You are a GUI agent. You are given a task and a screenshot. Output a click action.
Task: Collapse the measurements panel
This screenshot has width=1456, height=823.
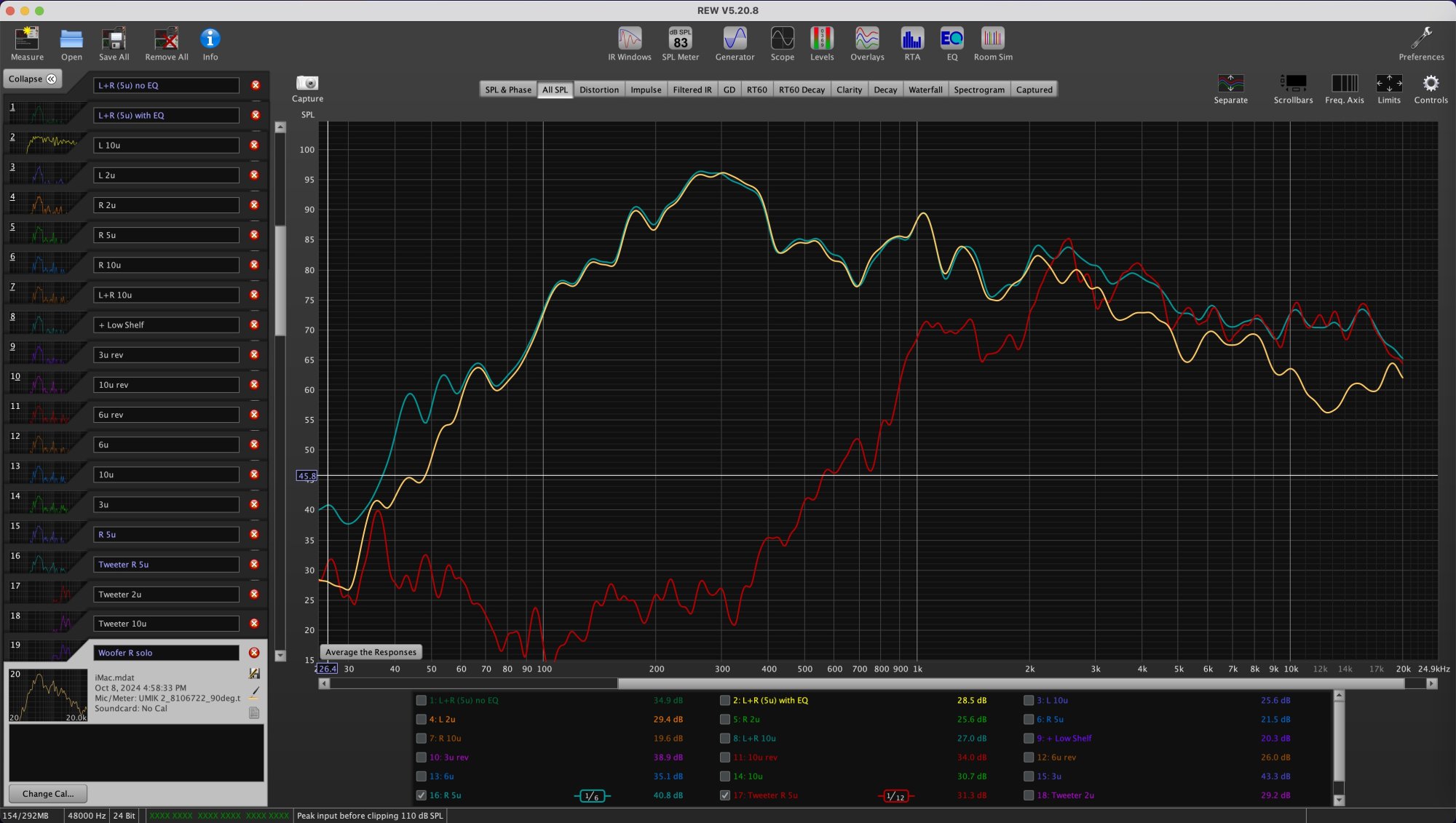(x=32, y=79)
